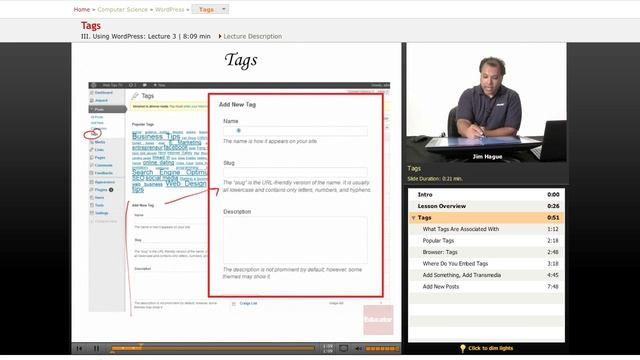The image size is (640, 360).
Task: Seek along the video progress bar
Action: [213, 348]
